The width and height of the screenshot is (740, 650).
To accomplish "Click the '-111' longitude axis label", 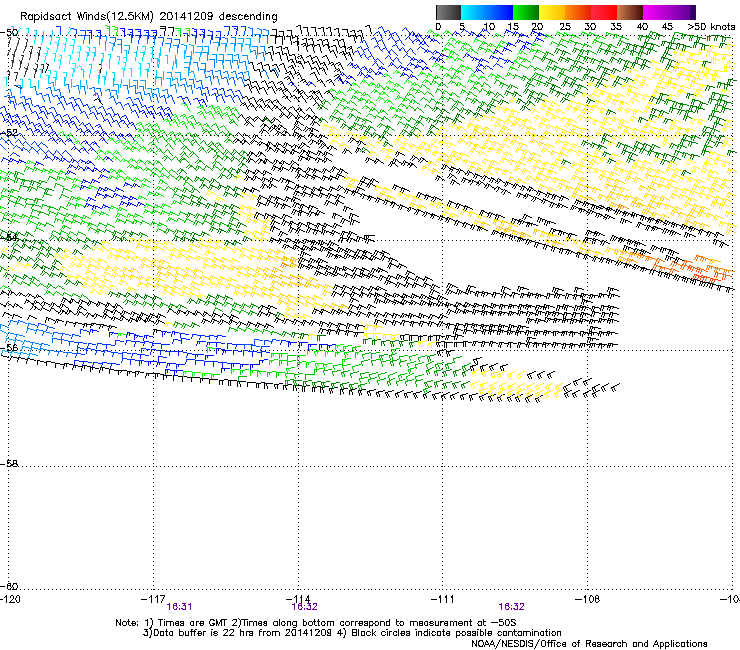I will 443,599.
